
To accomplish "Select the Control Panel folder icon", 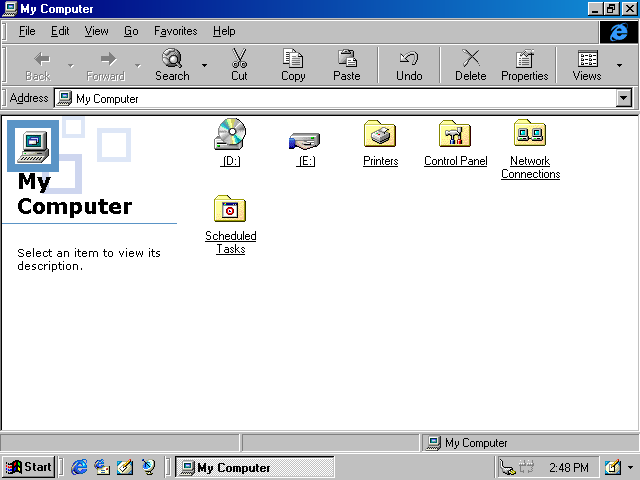I will (x=455, y=133).
